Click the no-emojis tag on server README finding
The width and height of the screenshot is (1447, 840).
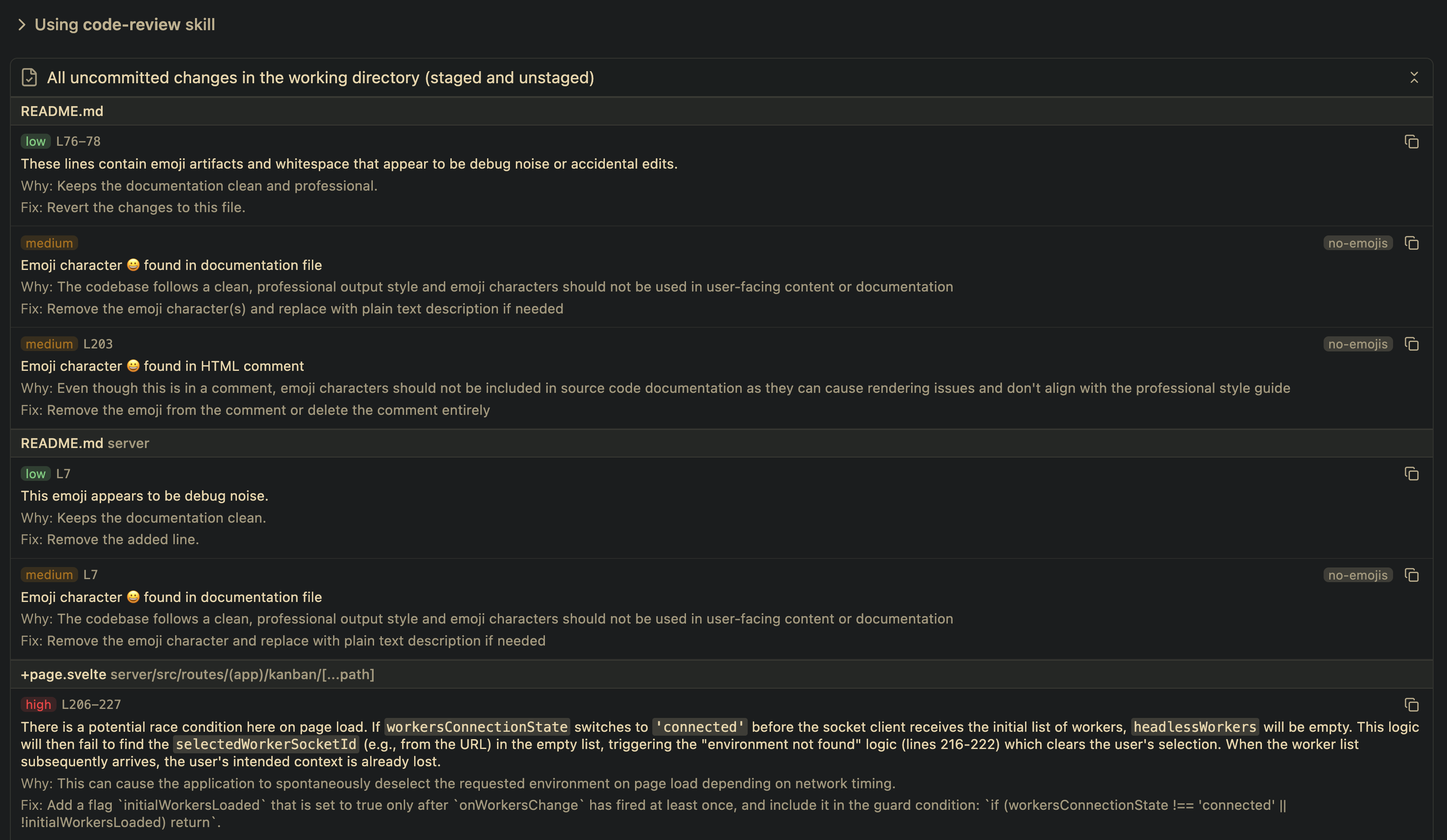click(1357, 575)
